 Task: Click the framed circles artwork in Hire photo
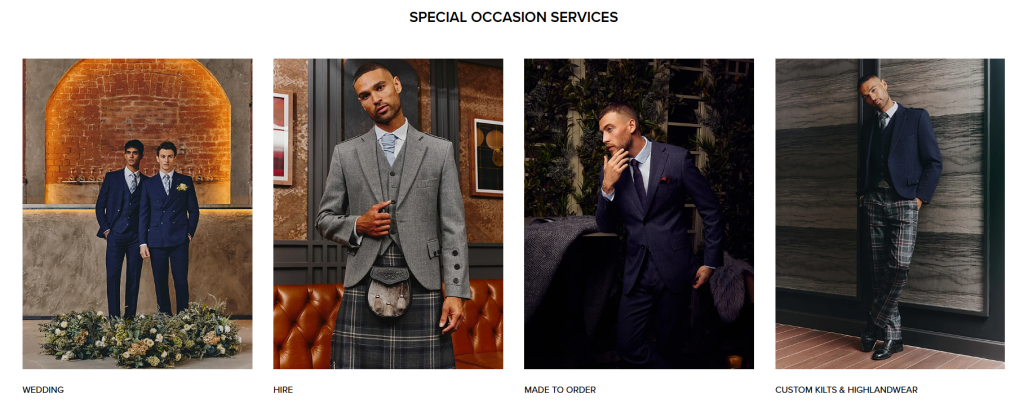click(x=487, y=157)
